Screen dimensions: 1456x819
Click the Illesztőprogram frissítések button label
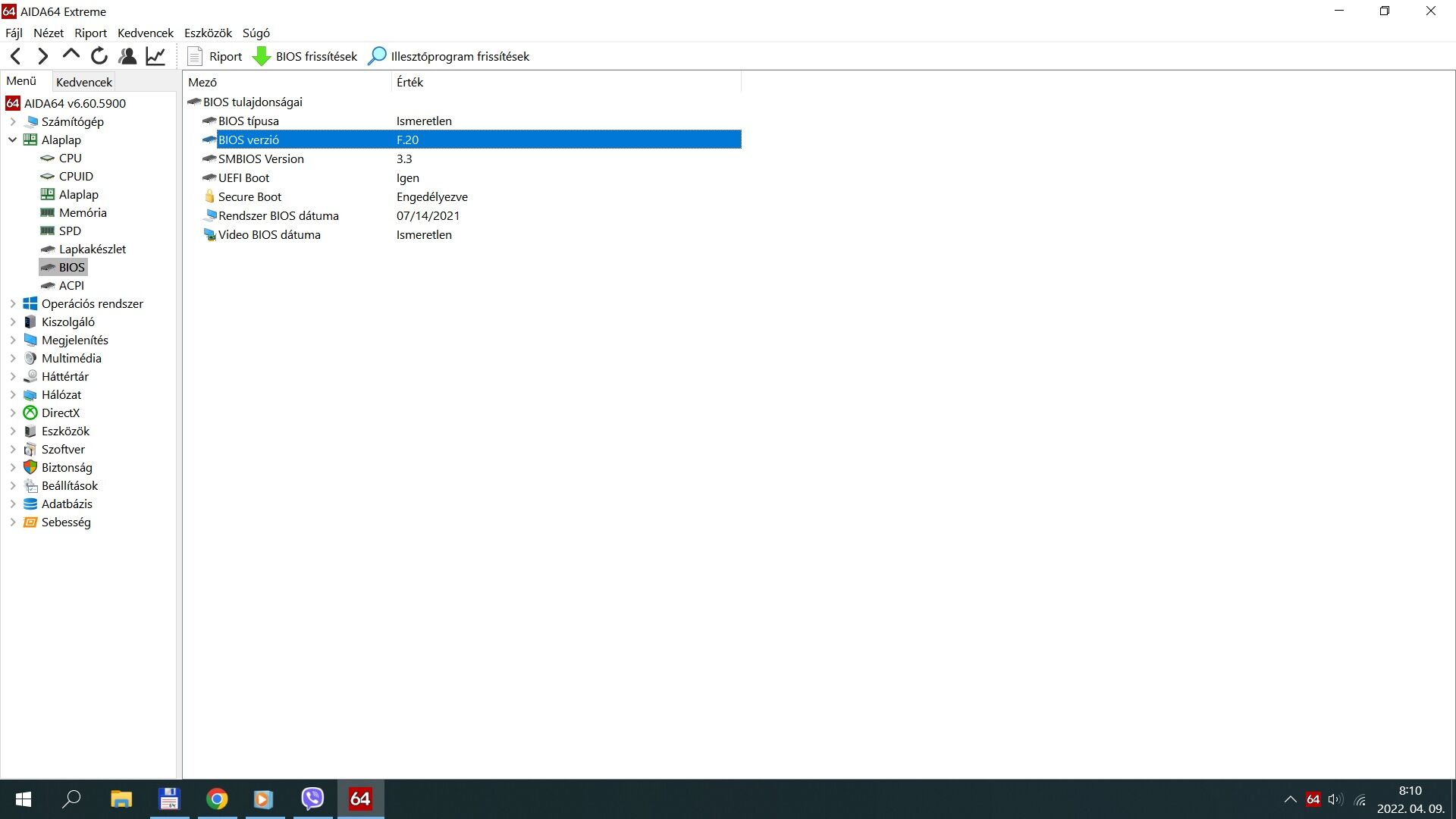coord(460,56)
